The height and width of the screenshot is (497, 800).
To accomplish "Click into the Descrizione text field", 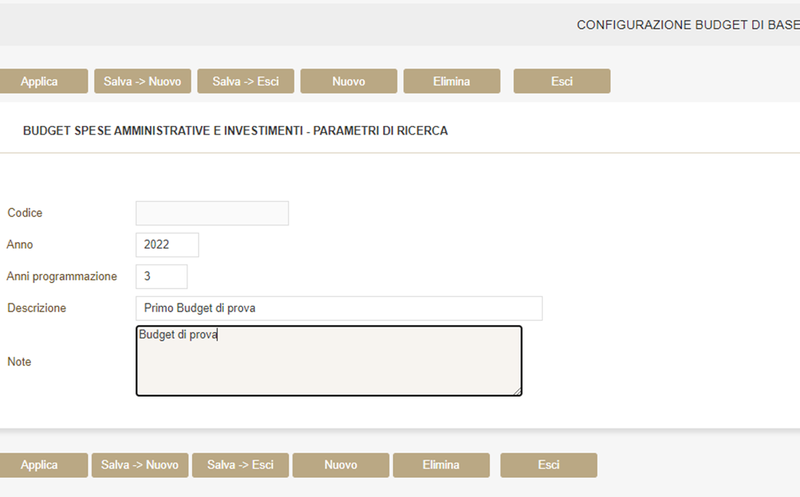I will click(338, 308).
